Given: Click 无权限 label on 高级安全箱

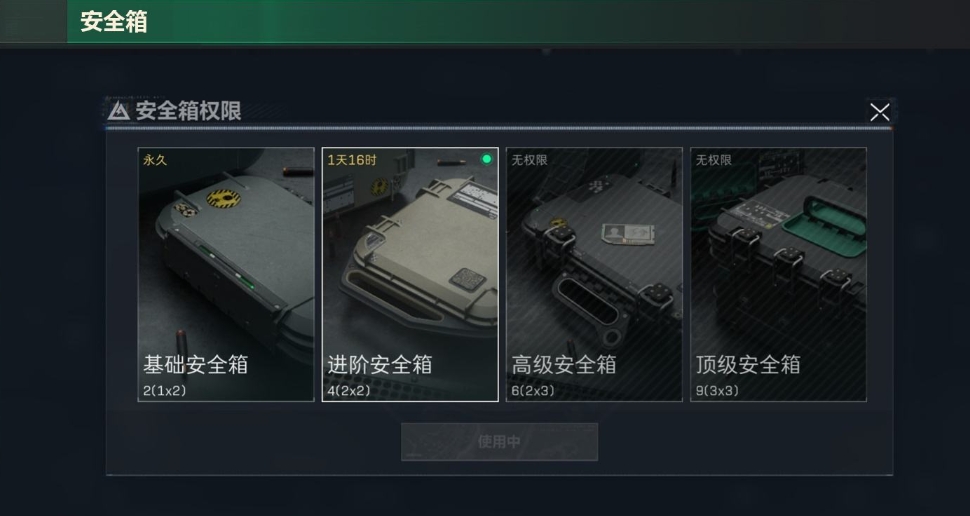Looking at the screenshot, I should coord(530,160).
